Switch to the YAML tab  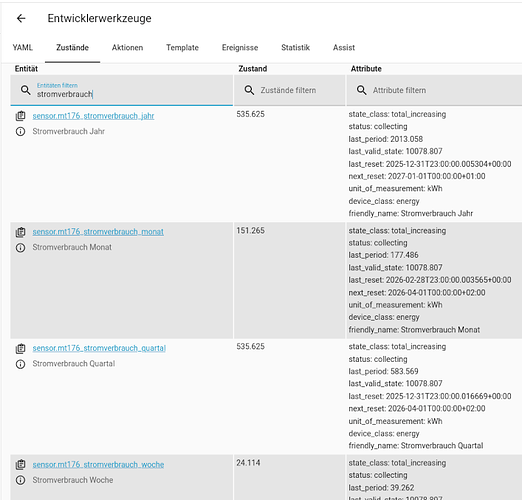pos(23,48)
